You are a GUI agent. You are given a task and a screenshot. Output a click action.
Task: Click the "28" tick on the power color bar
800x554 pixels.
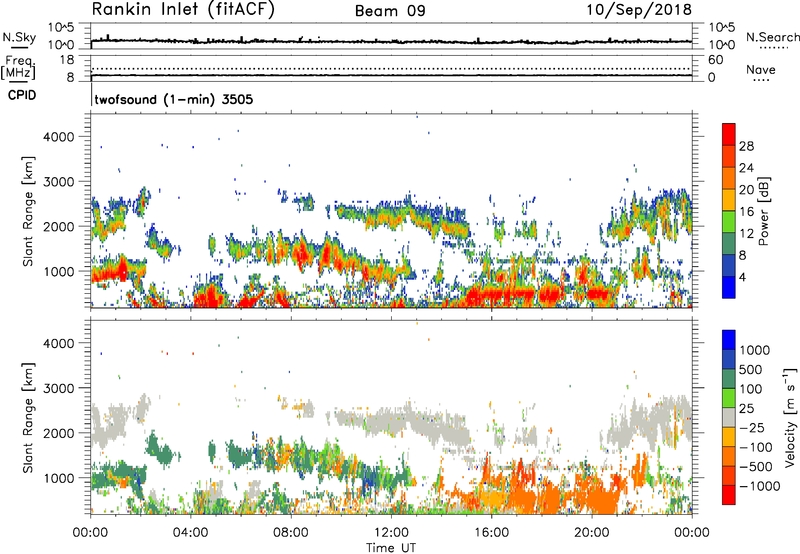[746, 146]
